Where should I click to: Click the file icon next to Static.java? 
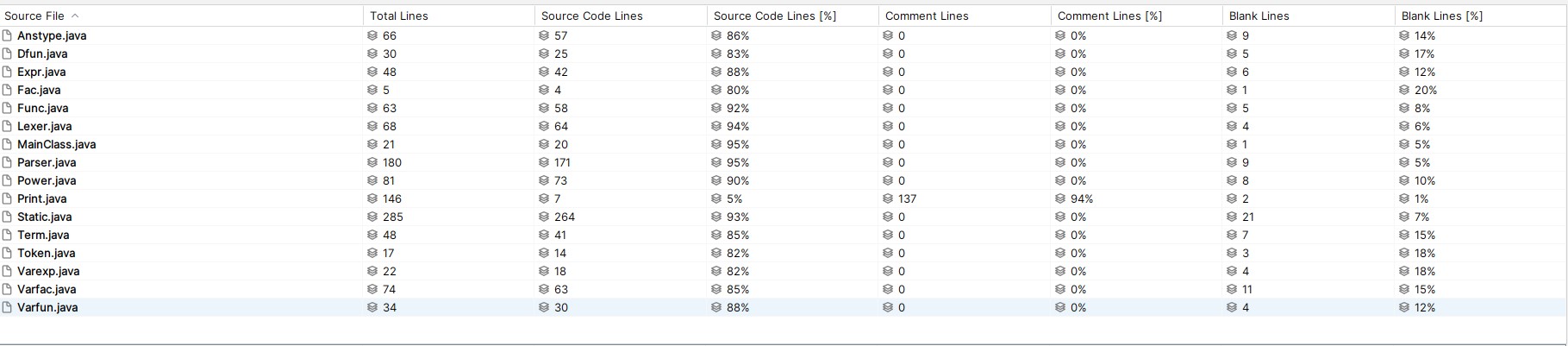pyautogui.click(x=8, y=217)
